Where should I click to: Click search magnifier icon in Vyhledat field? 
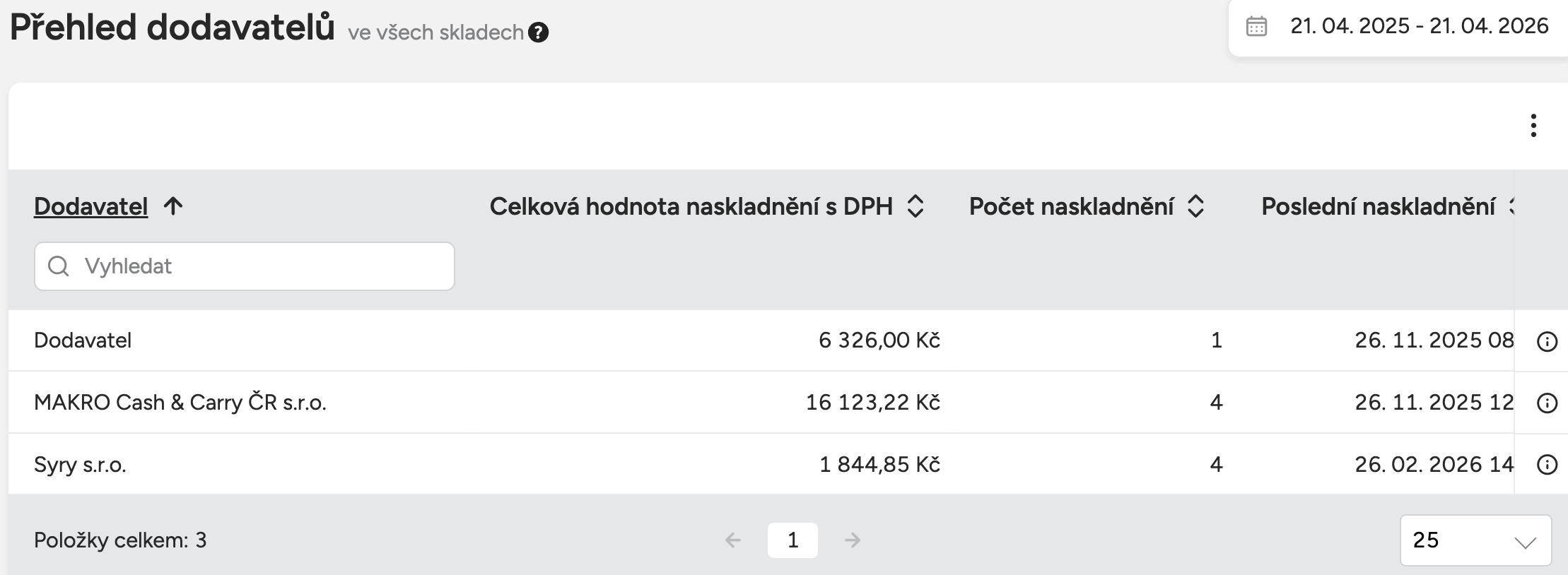coord(59,266)
